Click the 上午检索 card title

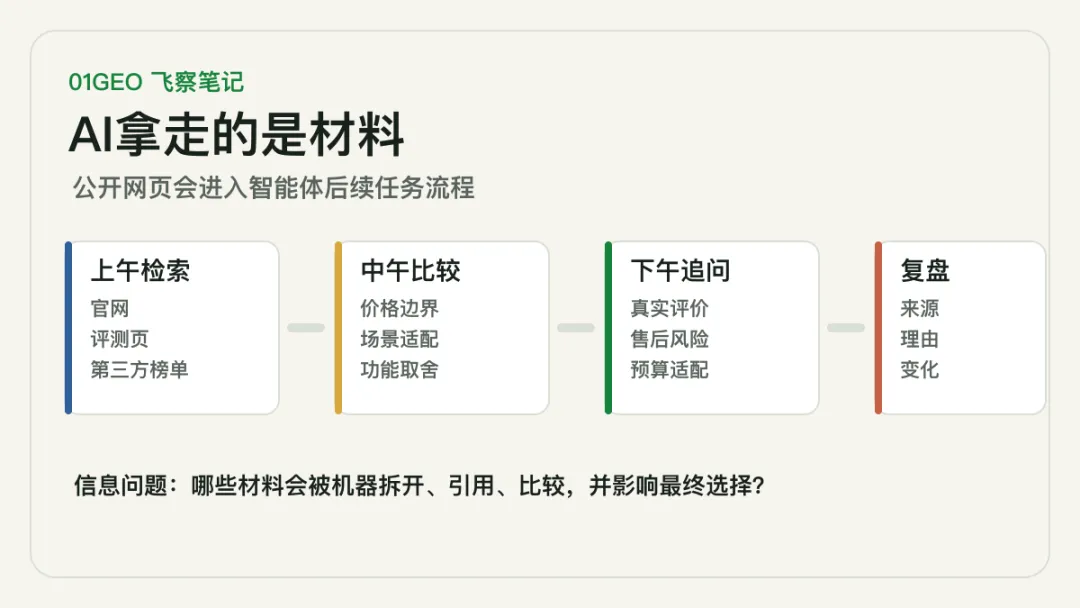[x=141, y=271]
